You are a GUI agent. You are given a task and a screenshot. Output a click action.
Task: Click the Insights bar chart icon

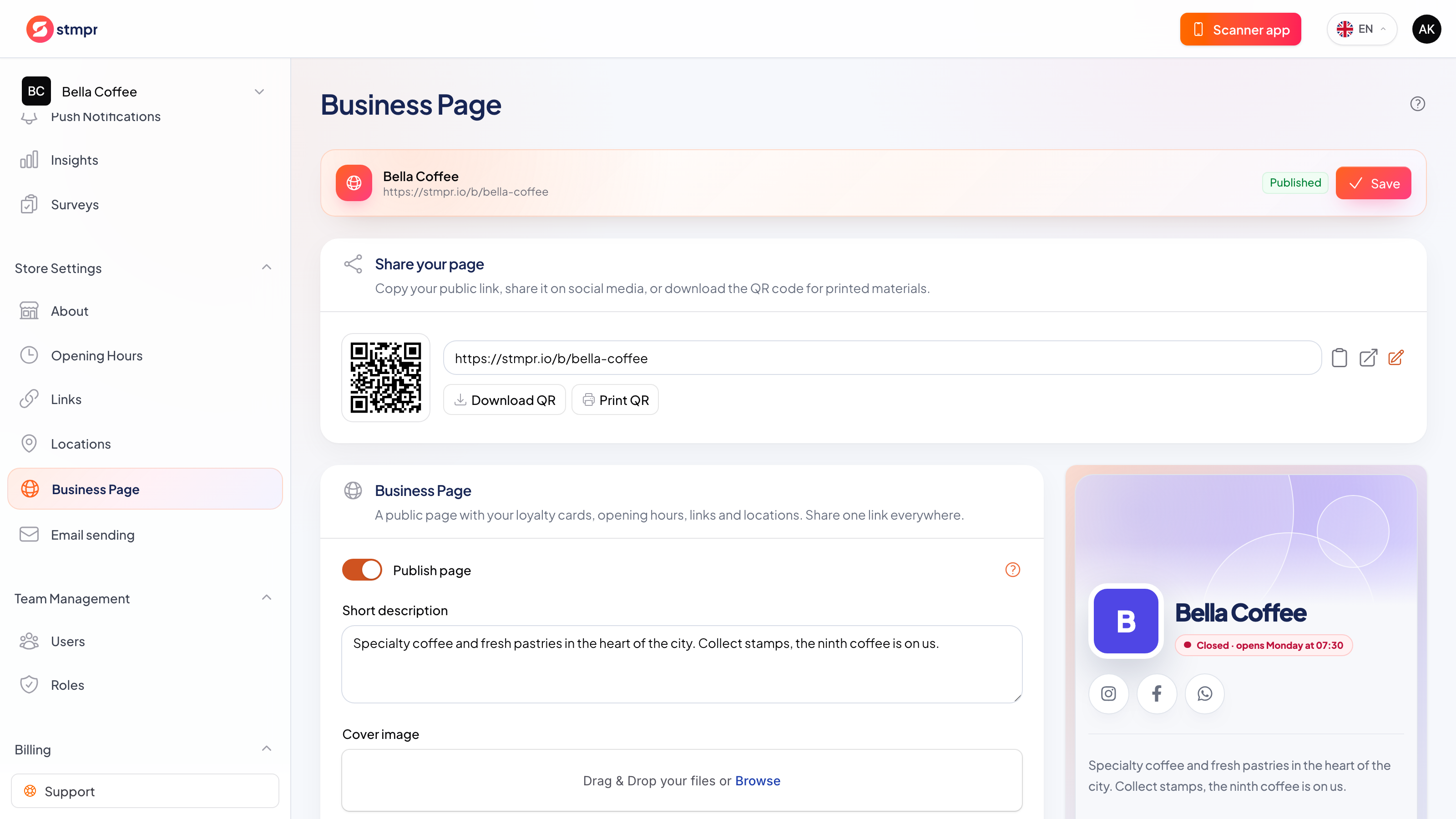coord(29,160)
